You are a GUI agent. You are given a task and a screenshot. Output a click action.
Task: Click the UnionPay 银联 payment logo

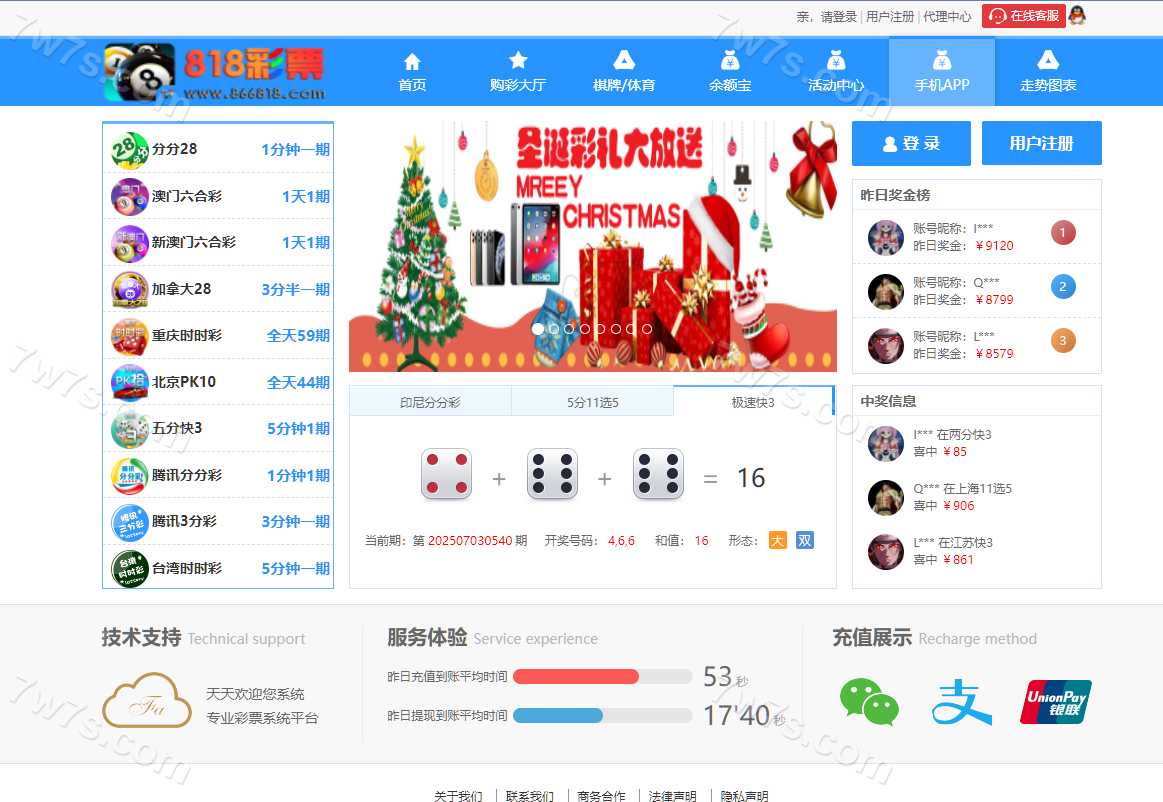(x=1055, y=702)
